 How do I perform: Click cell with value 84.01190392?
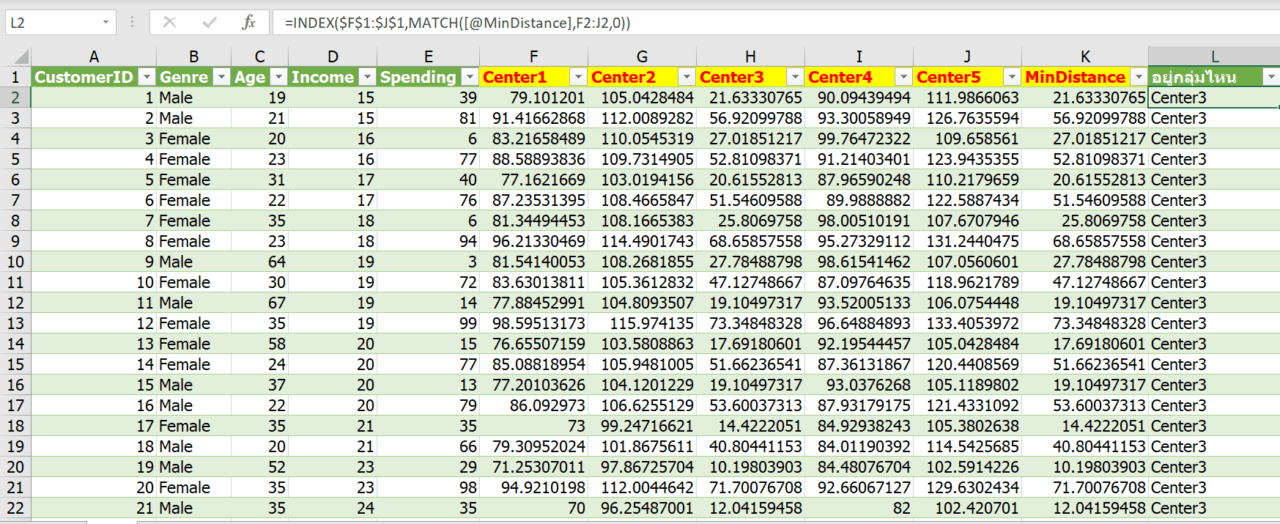[858, 446]
